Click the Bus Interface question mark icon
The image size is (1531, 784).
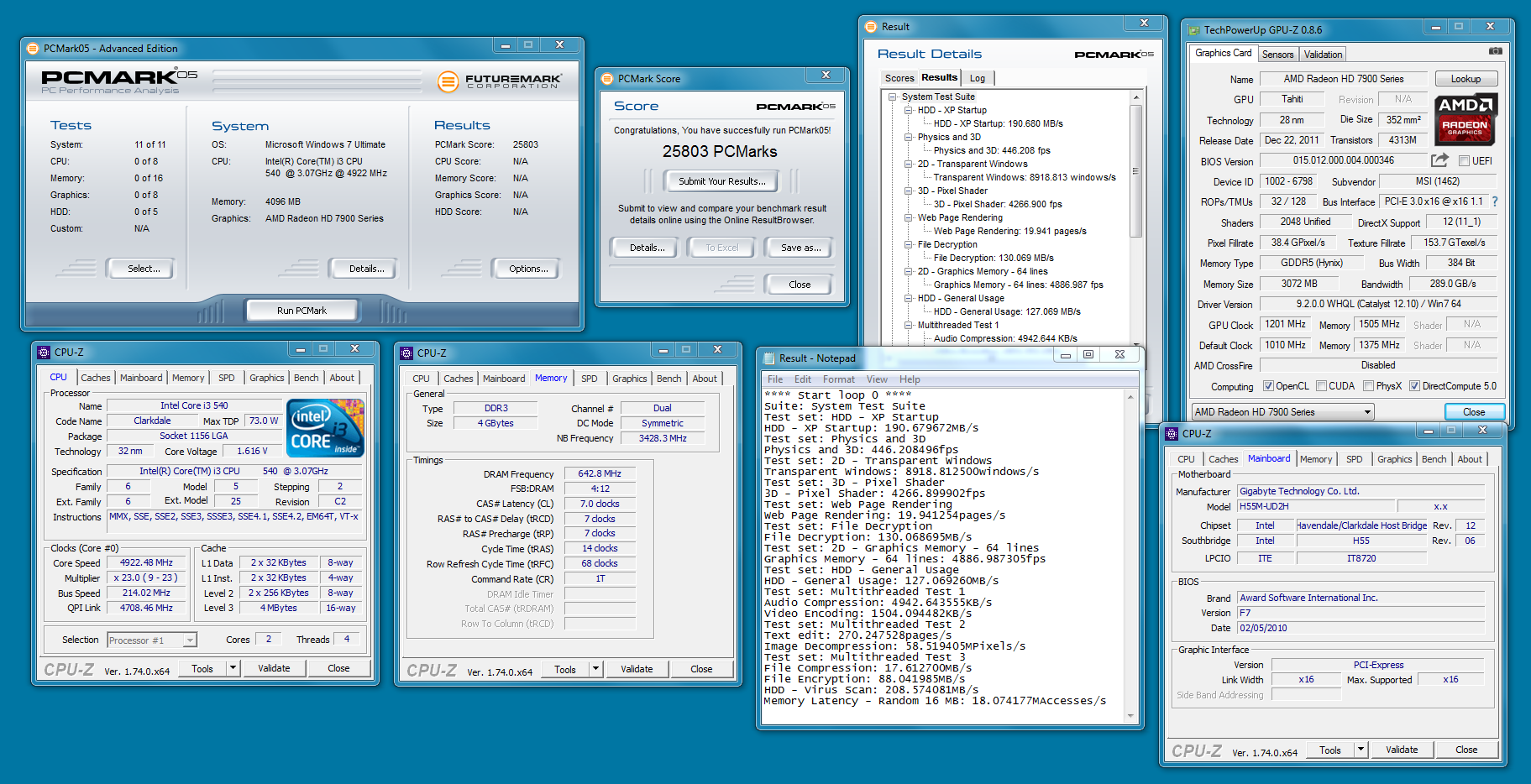point(1494,201)
